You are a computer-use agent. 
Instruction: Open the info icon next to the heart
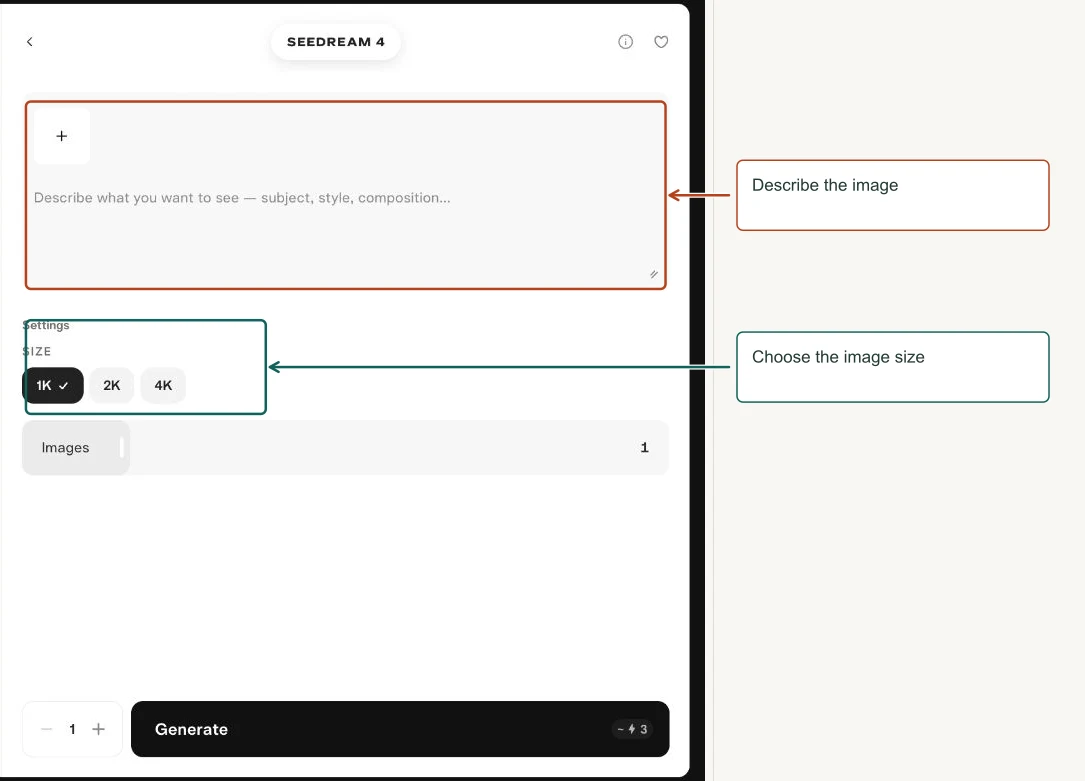point(626,42)
